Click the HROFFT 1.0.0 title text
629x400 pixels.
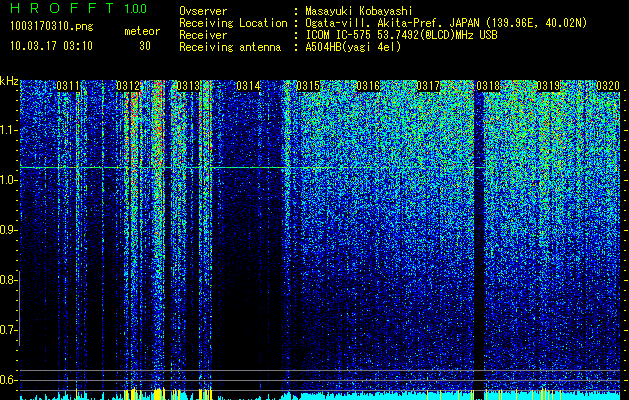[79, 8]
